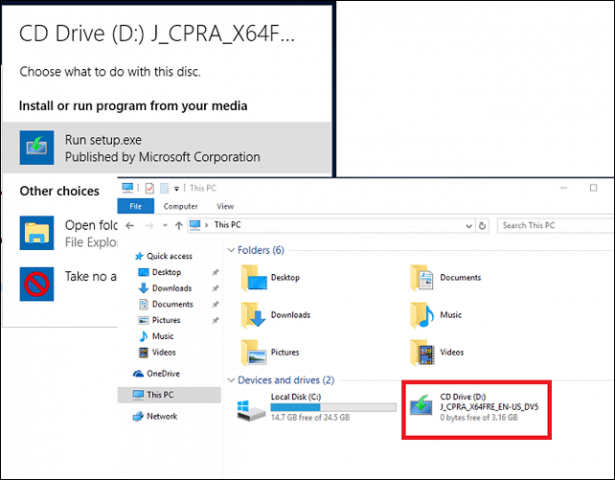Select the Music folder icon in Folders
Screen dimensions: 615x480
(x=422, y=315)
